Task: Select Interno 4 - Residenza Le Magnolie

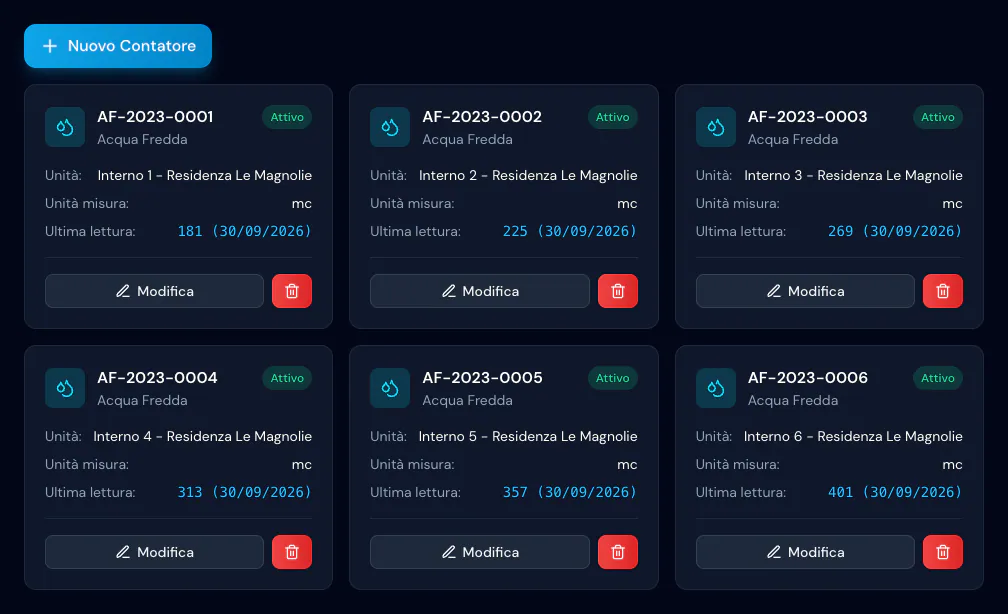Action: [x=202, y=437]
